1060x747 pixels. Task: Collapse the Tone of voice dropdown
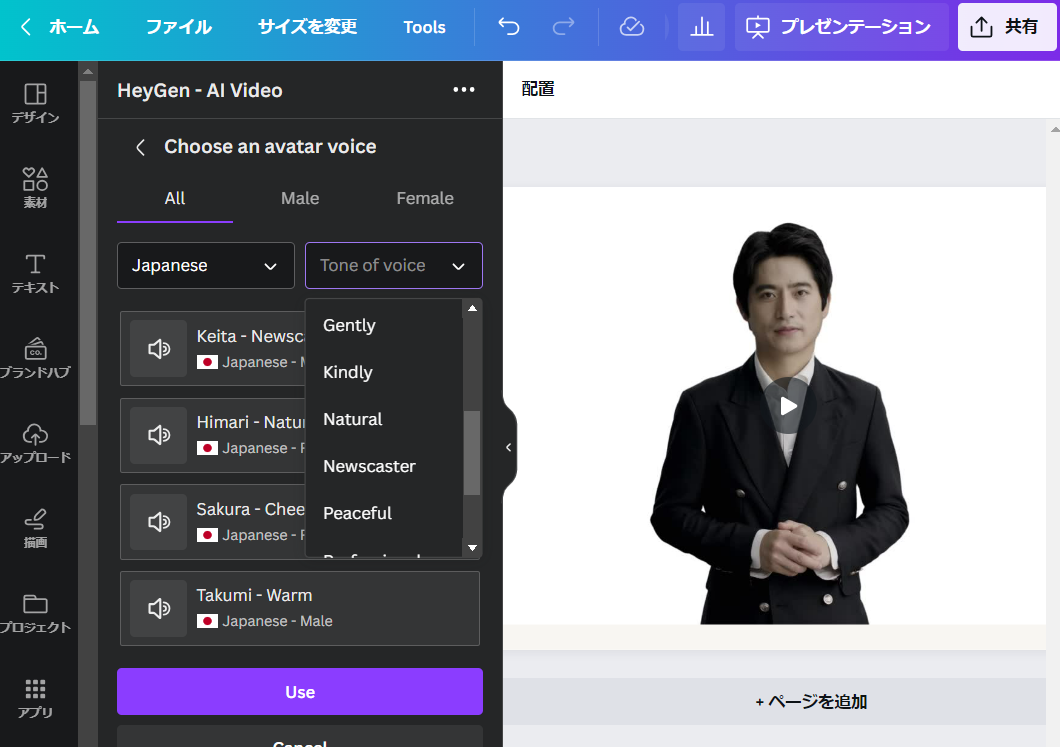pos(393,266)
